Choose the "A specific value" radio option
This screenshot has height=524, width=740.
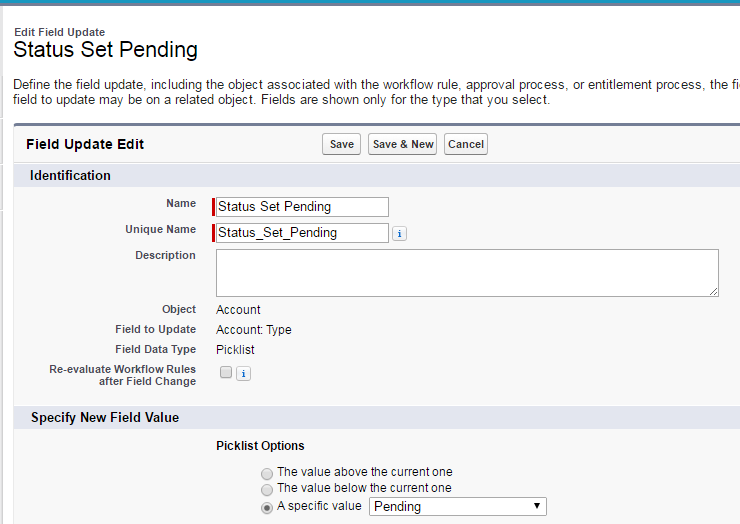266,508
